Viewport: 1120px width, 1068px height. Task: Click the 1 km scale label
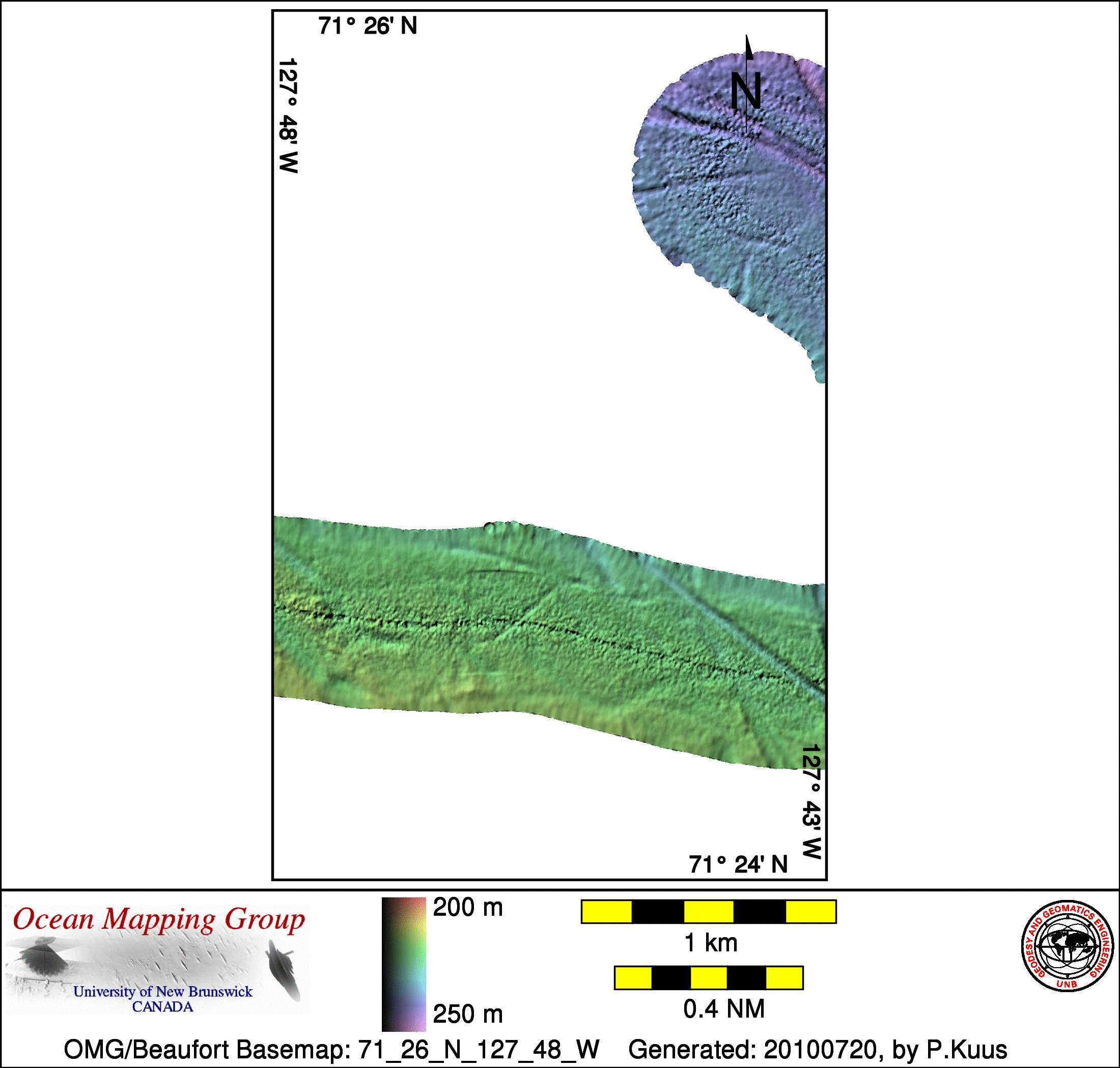tap(711, 943)
